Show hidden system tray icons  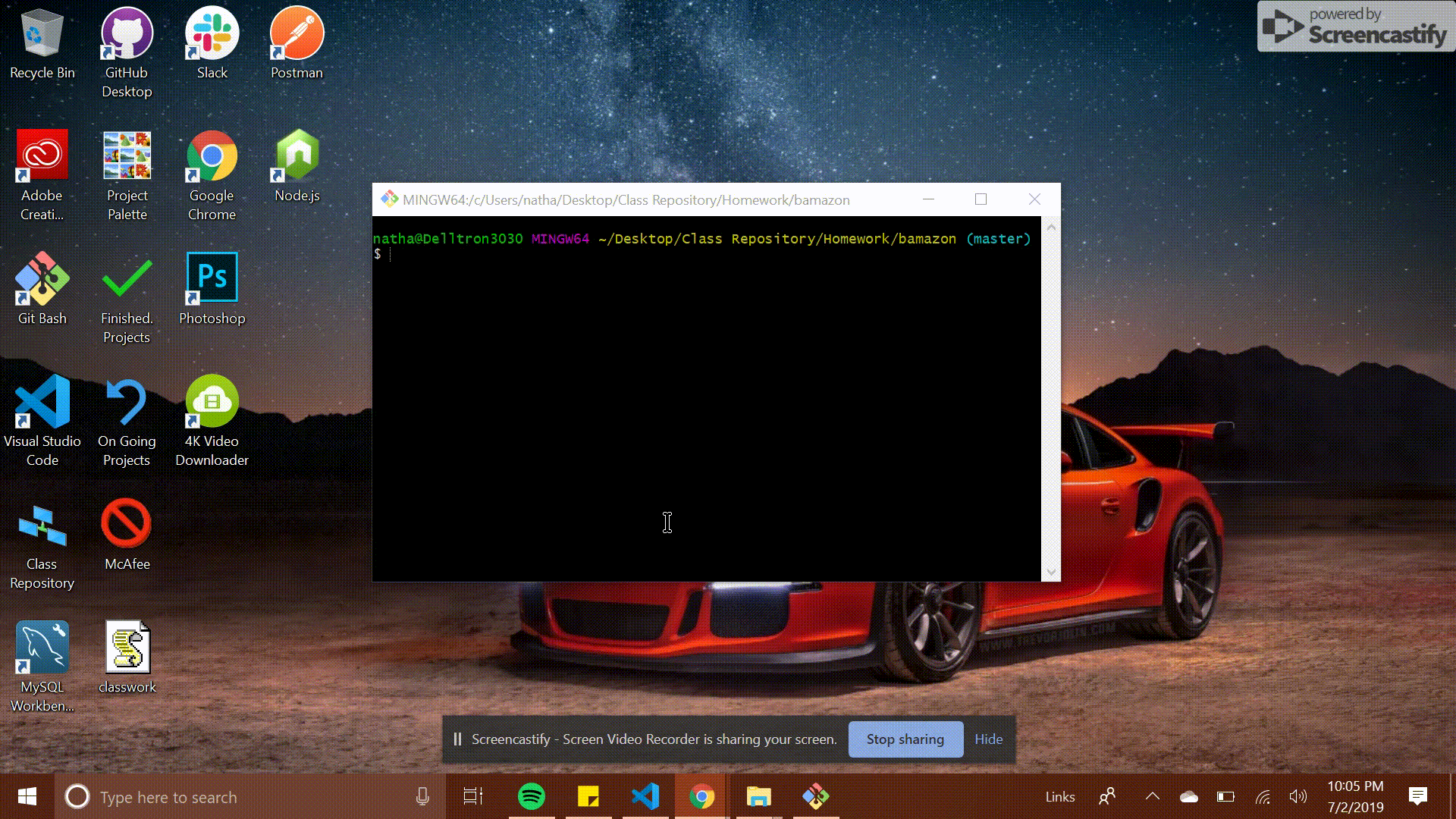pyautogui.click(x=1152, y=796)
